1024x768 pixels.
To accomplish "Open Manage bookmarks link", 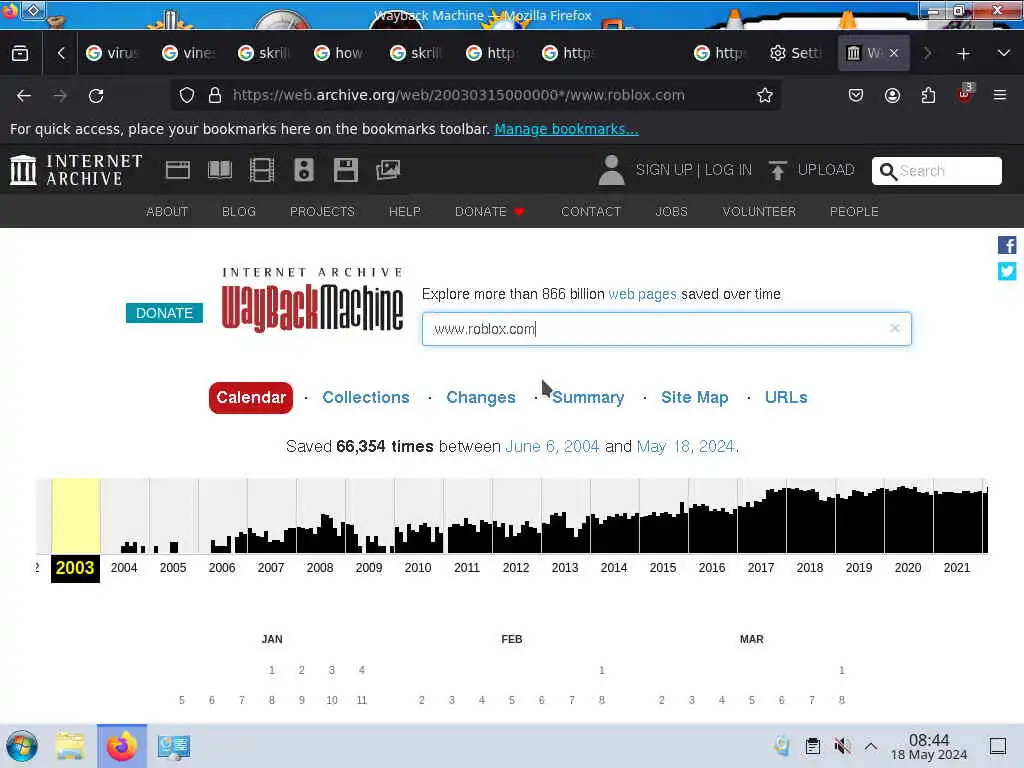I will [566, 129].
